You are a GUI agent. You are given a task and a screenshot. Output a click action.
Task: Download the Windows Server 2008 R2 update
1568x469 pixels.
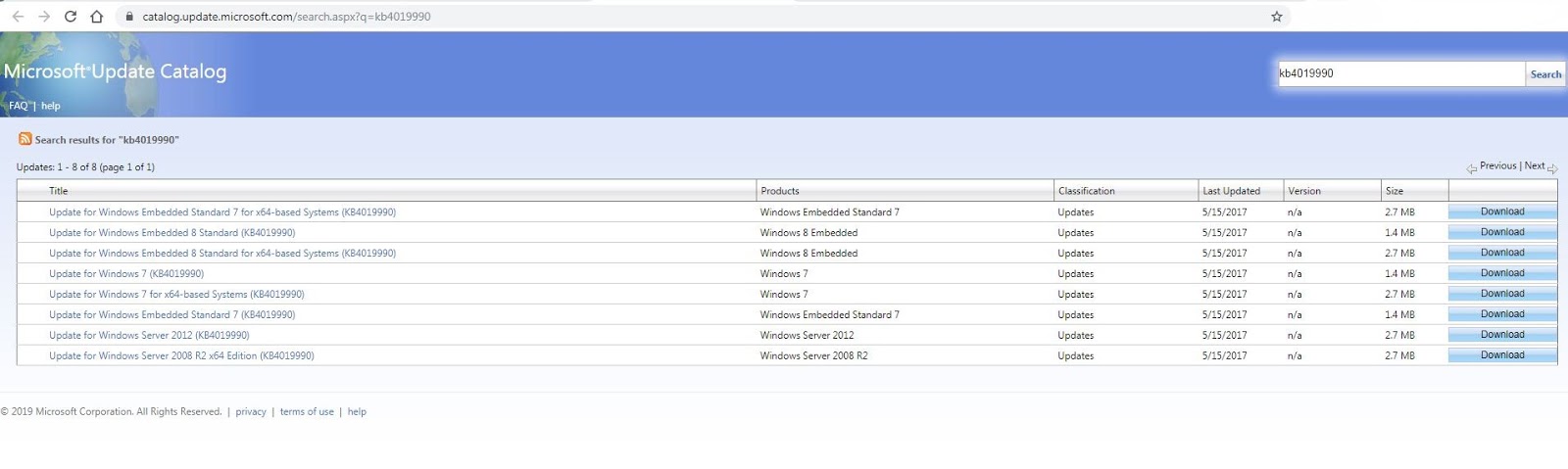(x=1502, y=355)
